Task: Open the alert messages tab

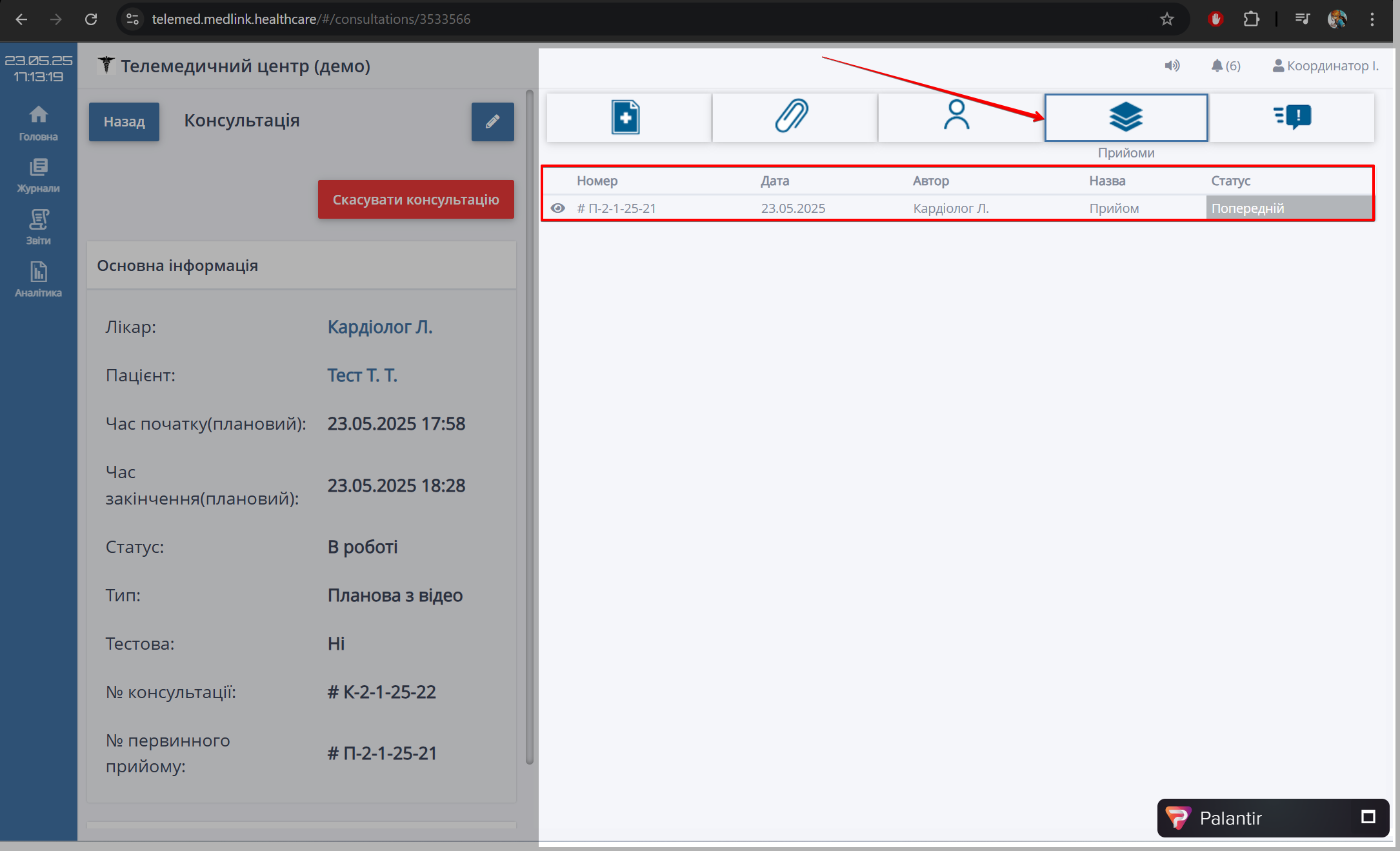Action: pos(1292,117)
